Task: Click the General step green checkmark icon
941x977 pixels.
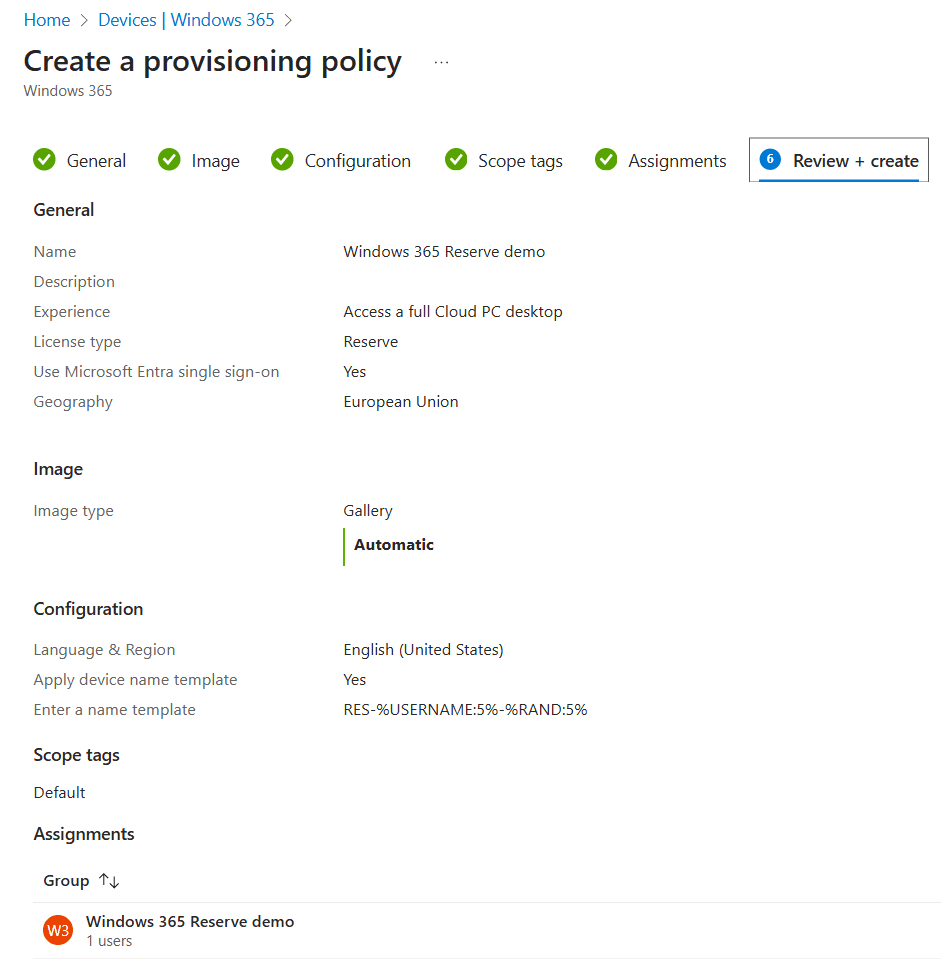Action: 44,160
